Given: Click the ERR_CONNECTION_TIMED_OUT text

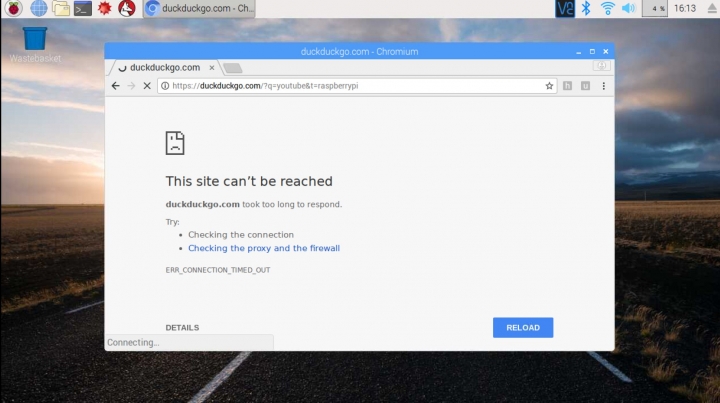Looking at the screenshot, I should (218, 270).
